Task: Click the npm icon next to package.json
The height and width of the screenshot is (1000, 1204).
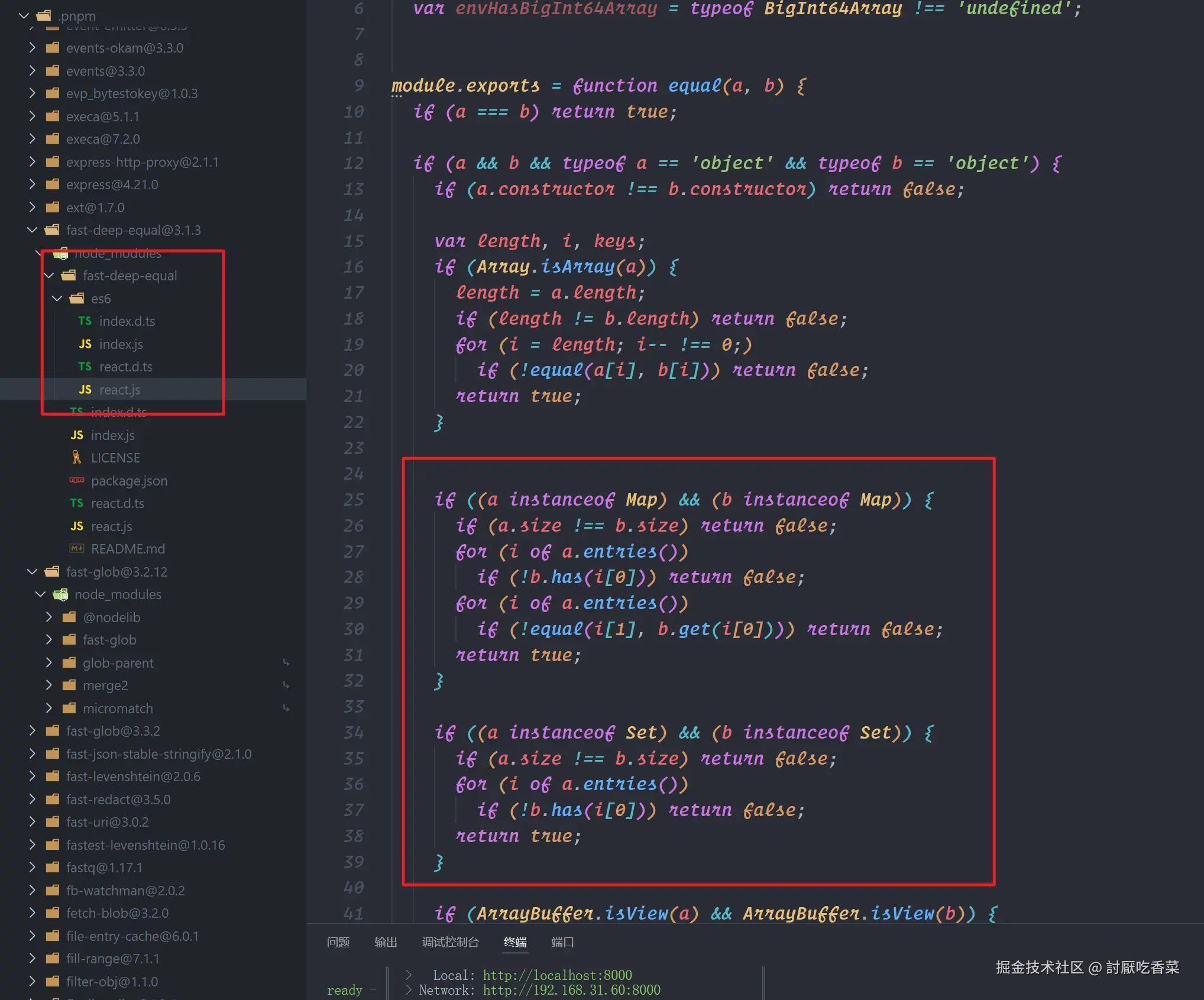Action: click(76, 481)
